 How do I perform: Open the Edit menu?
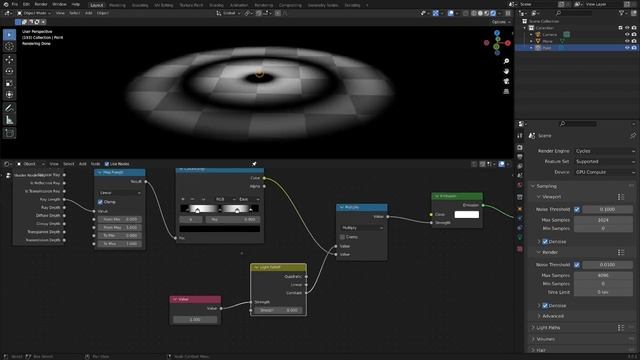click(26, 4)
